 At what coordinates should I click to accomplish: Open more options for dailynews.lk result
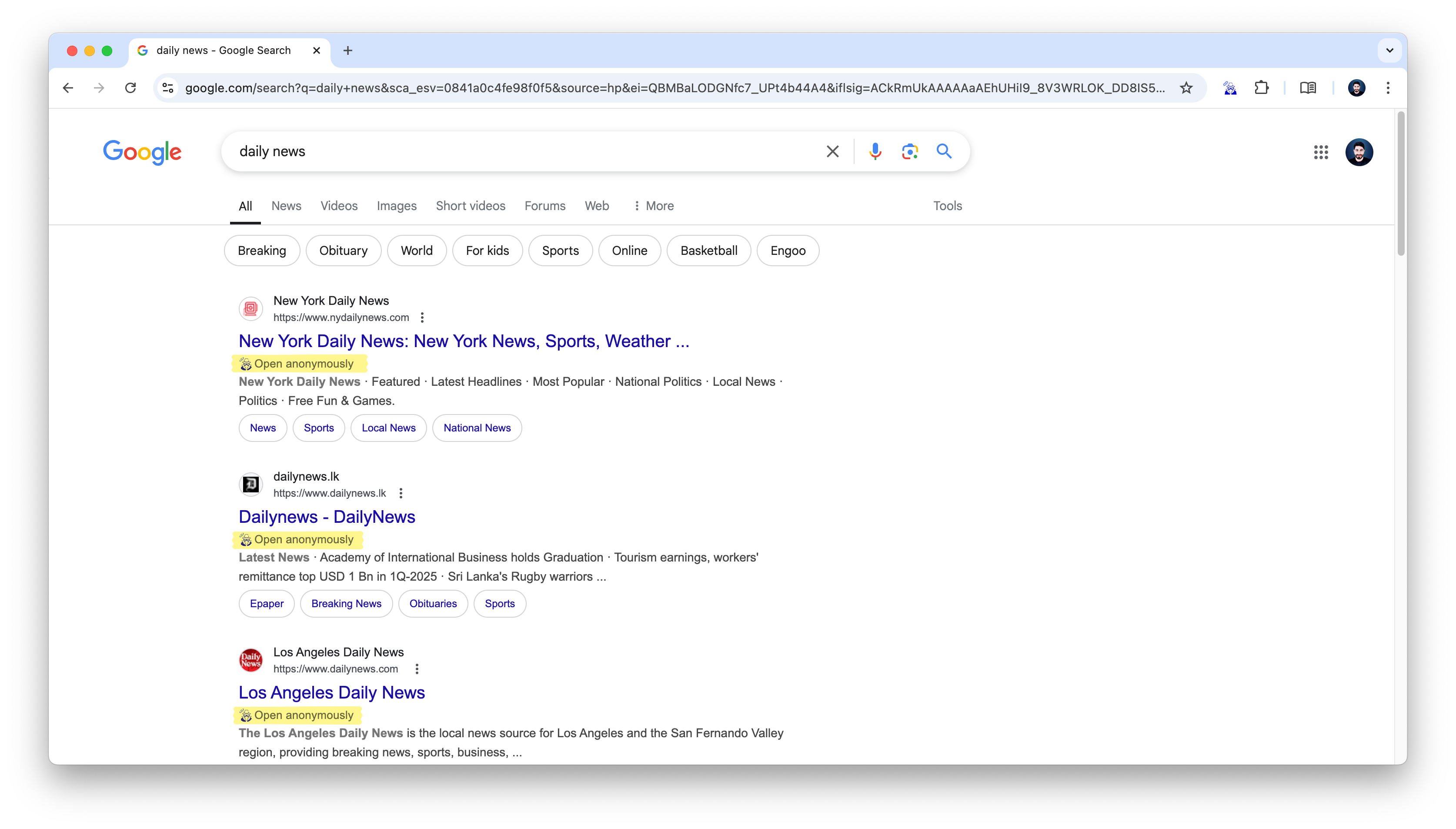tap(401, 494)
